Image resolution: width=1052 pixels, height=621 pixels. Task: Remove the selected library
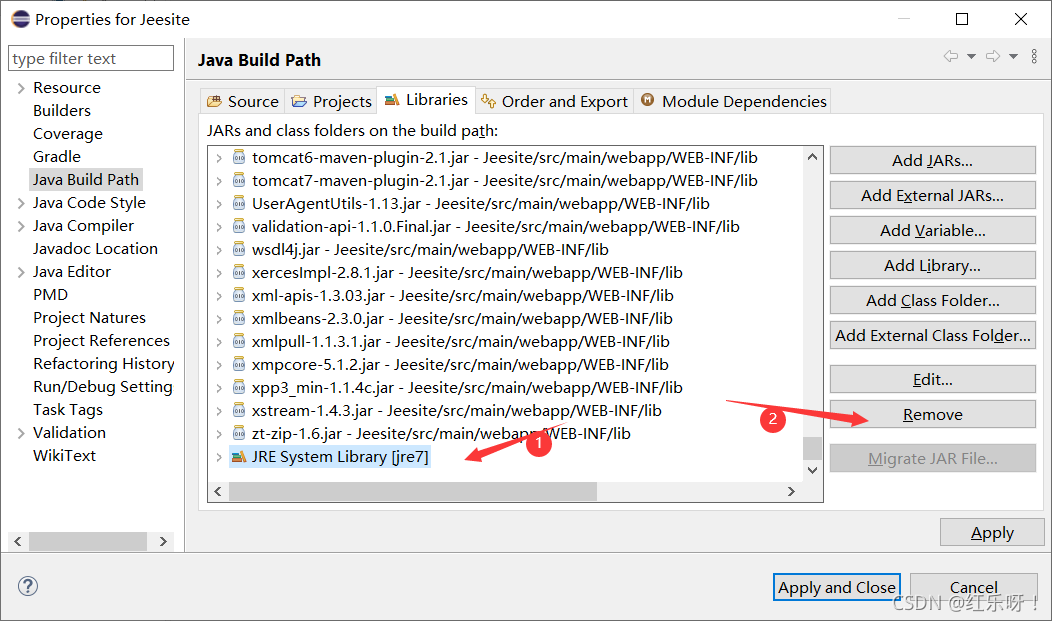tap(933, 414)
